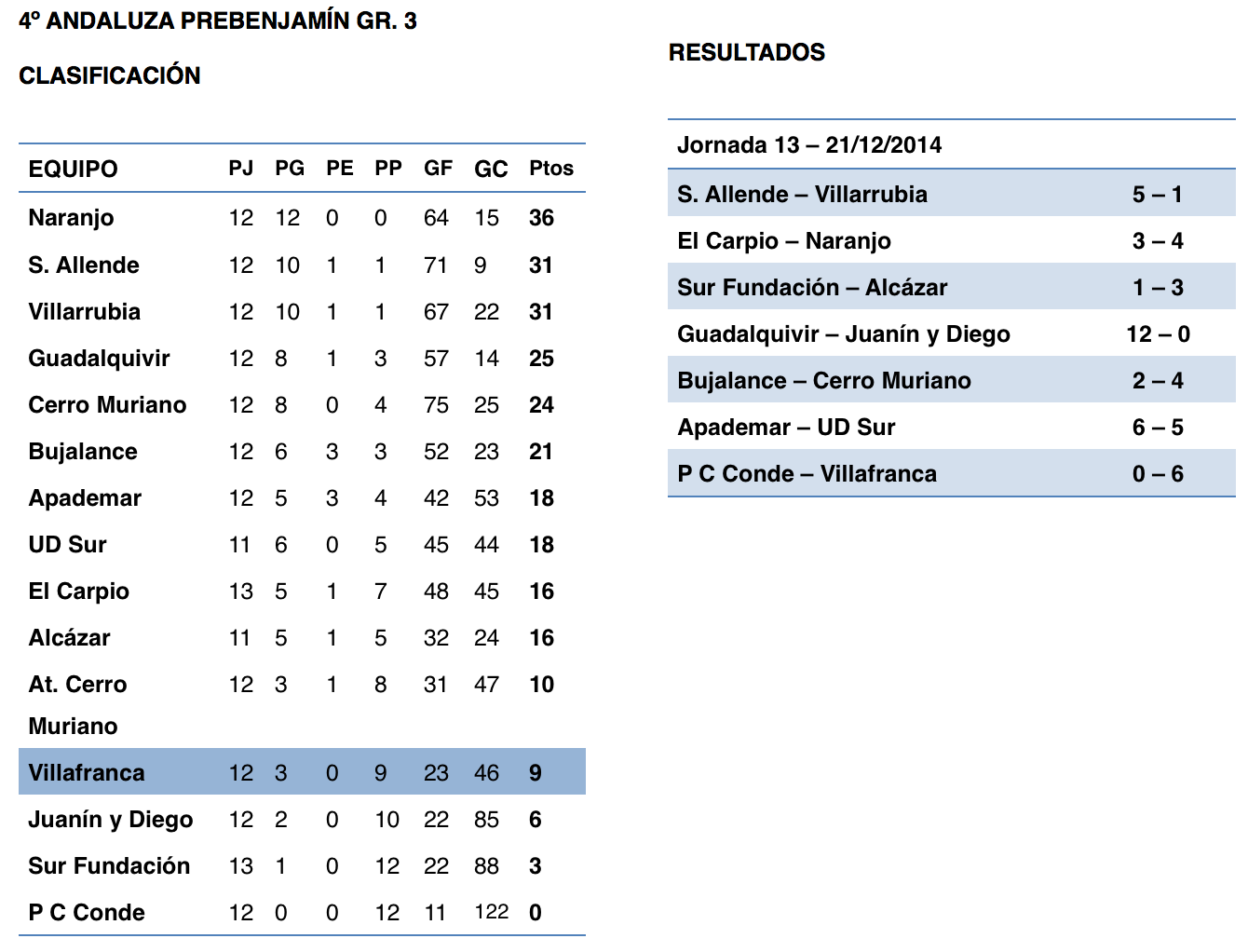
Task: Select the El Carpio – Naranjo match
Action: (x=952, y=240)
